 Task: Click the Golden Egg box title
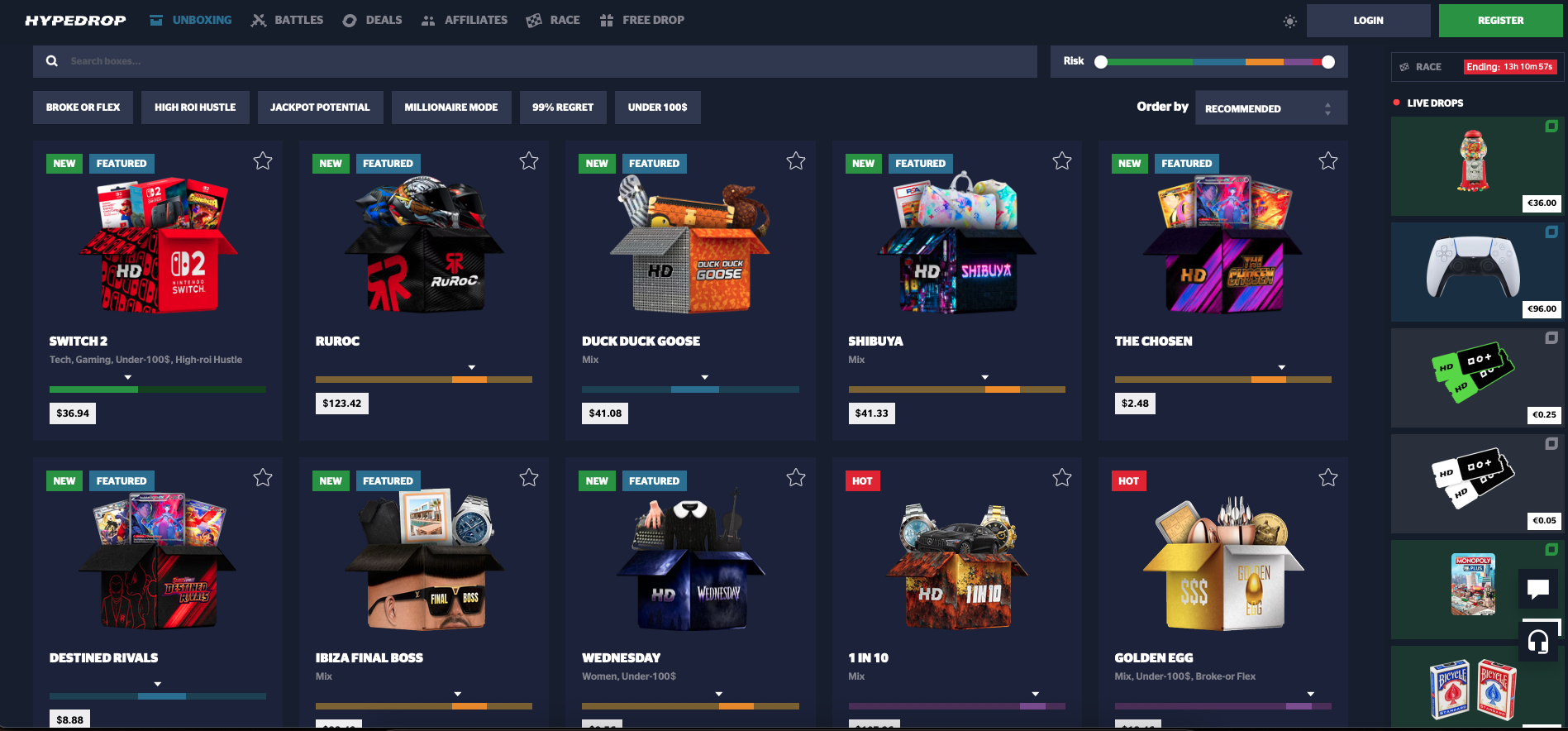click(1154, 658)
